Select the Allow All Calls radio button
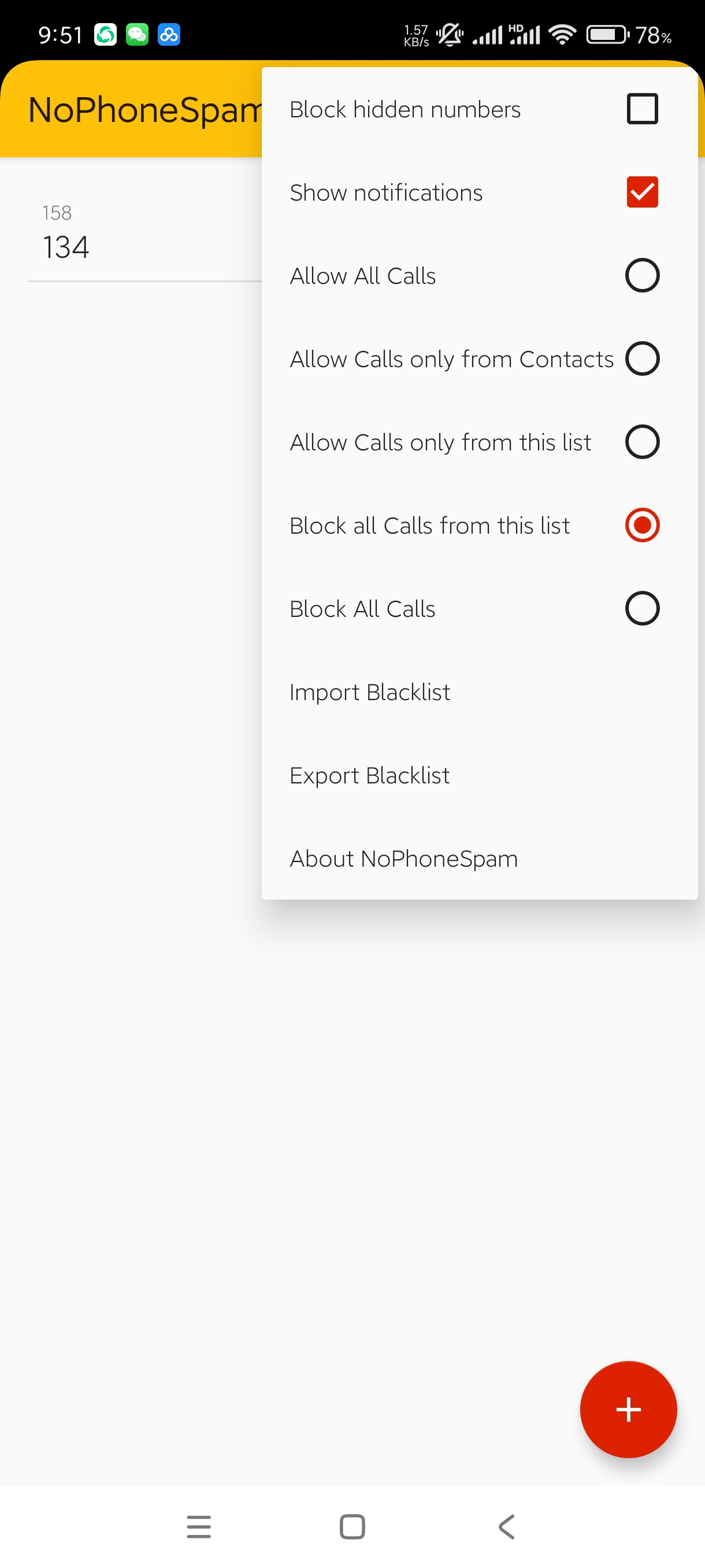 (642, 276)
